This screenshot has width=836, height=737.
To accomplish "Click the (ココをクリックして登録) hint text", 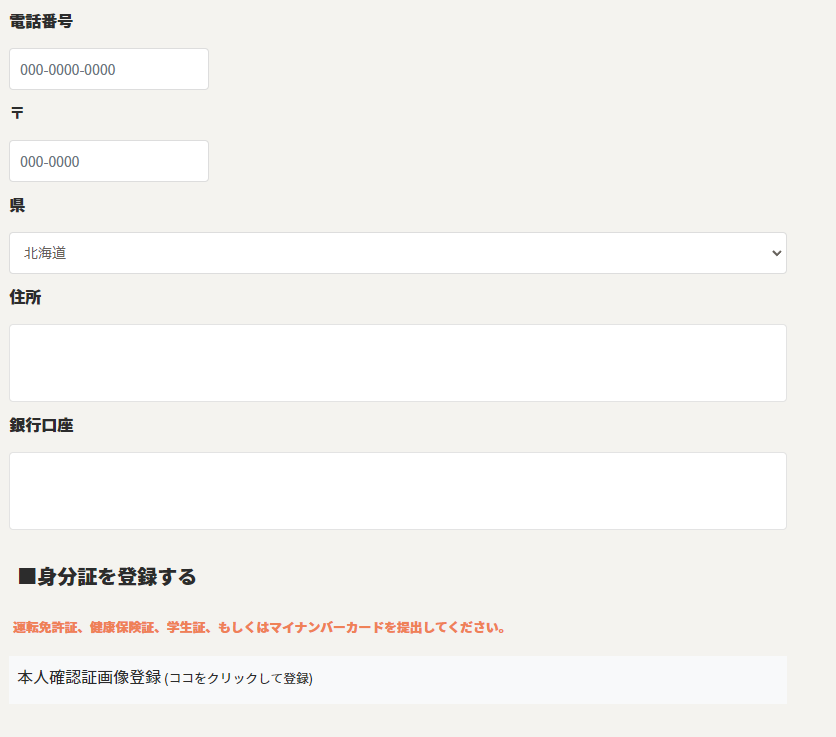I will point(238,679).
